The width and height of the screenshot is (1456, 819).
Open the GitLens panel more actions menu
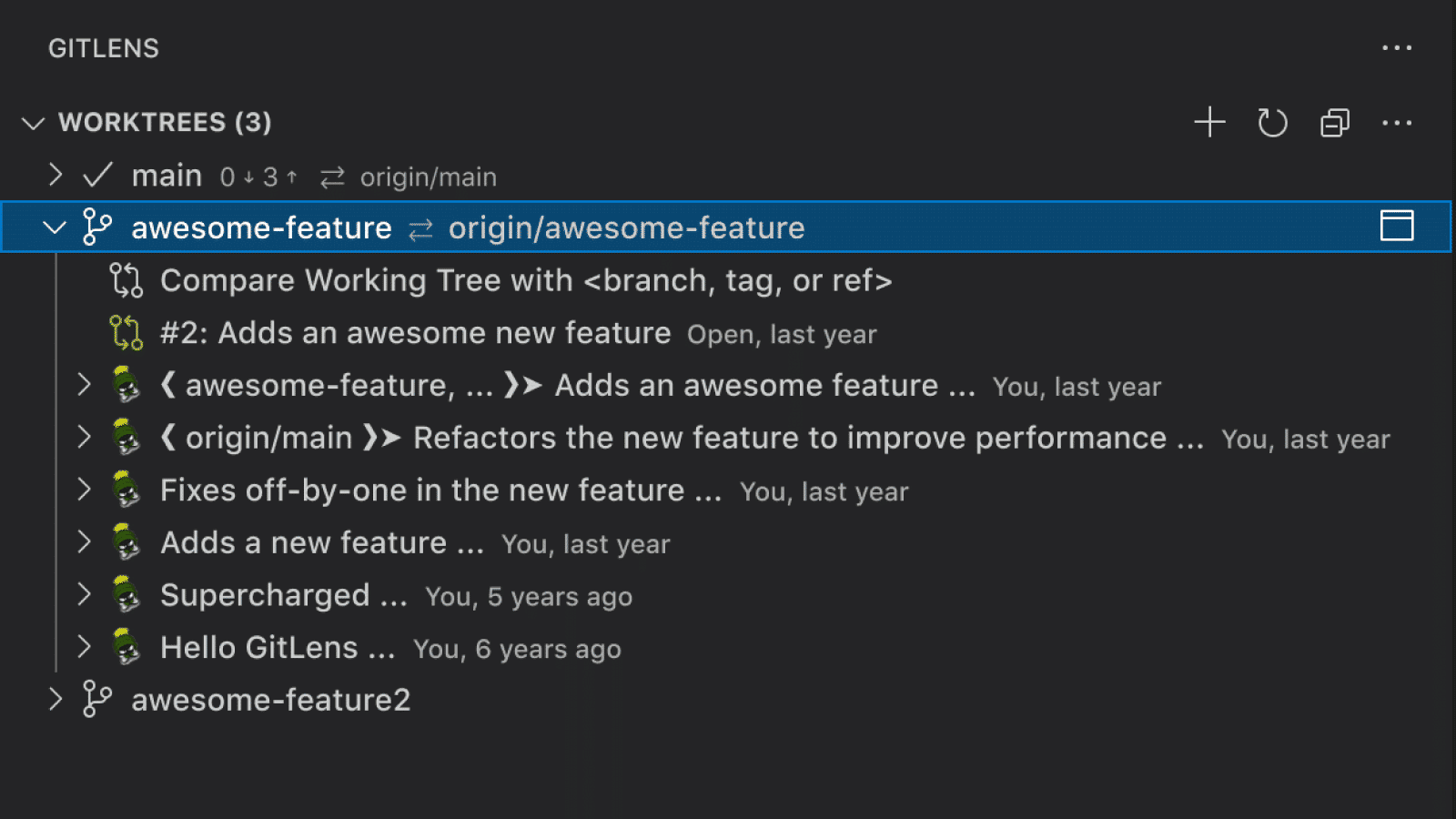(1396, 48)
